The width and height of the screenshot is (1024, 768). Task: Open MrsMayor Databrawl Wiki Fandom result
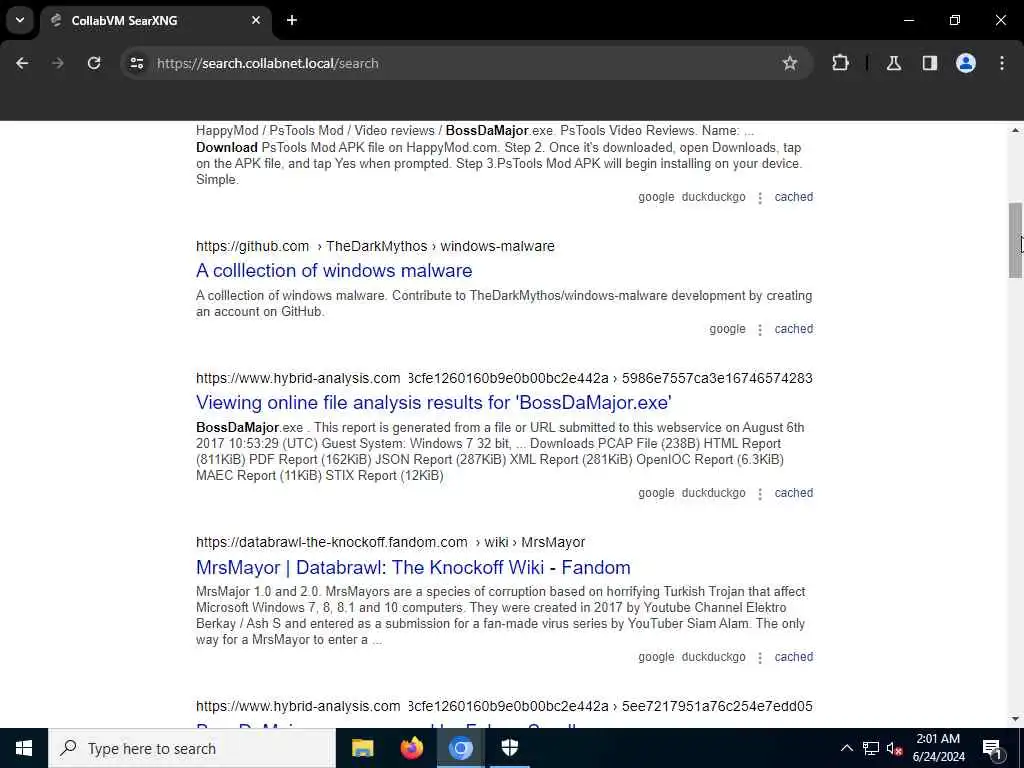click(x=413, y=567)
